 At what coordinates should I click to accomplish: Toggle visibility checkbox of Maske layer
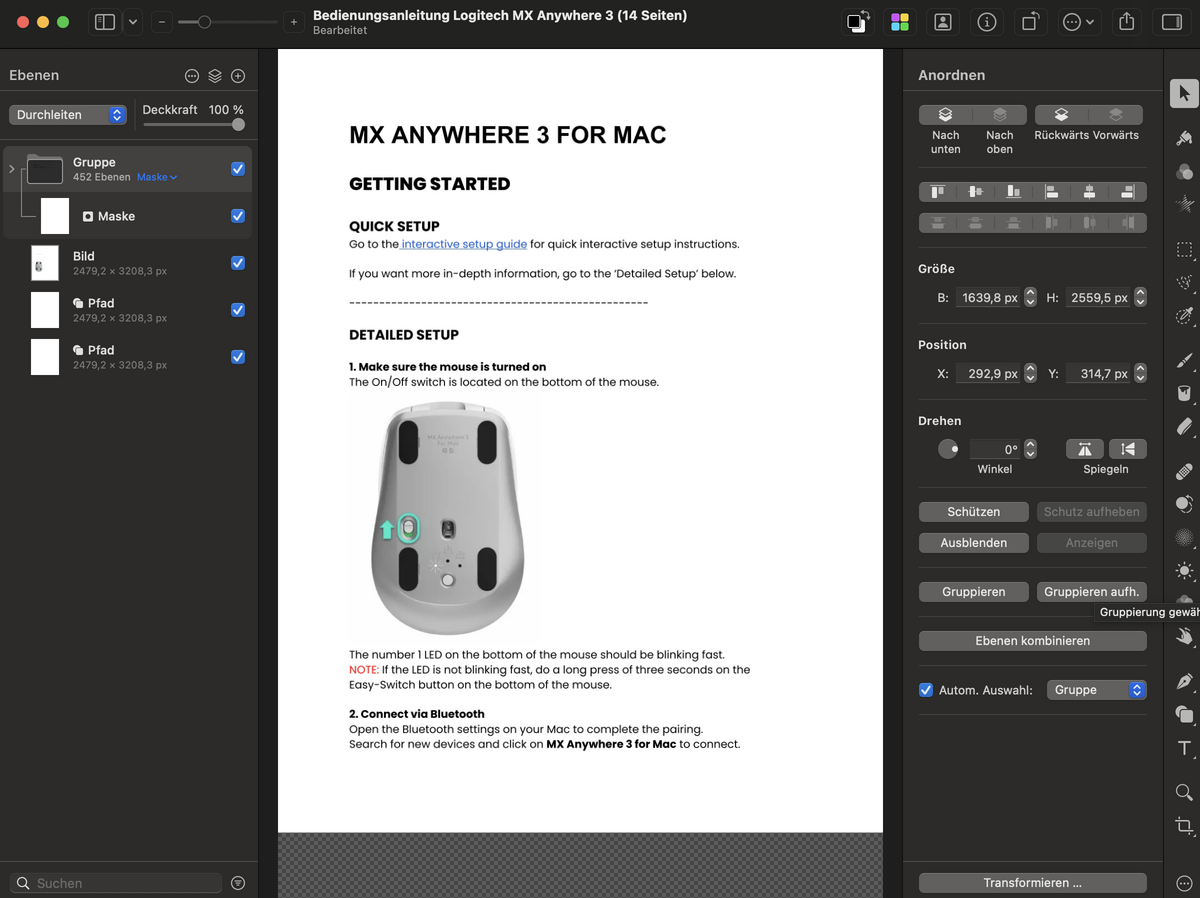(x=238, y=216)
